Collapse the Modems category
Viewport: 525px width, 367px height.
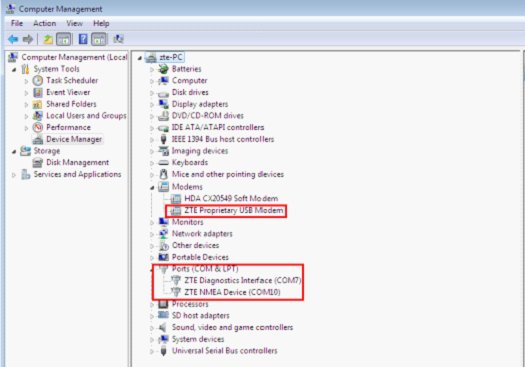pos(152,188)
